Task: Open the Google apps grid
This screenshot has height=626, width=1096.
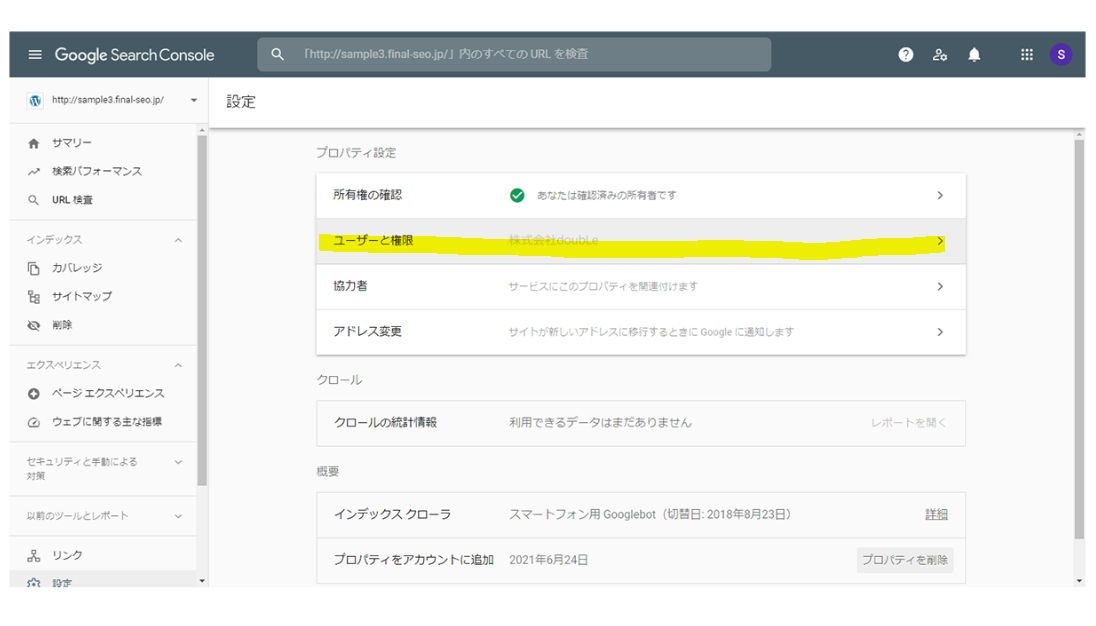Action: pos(1026,55)
